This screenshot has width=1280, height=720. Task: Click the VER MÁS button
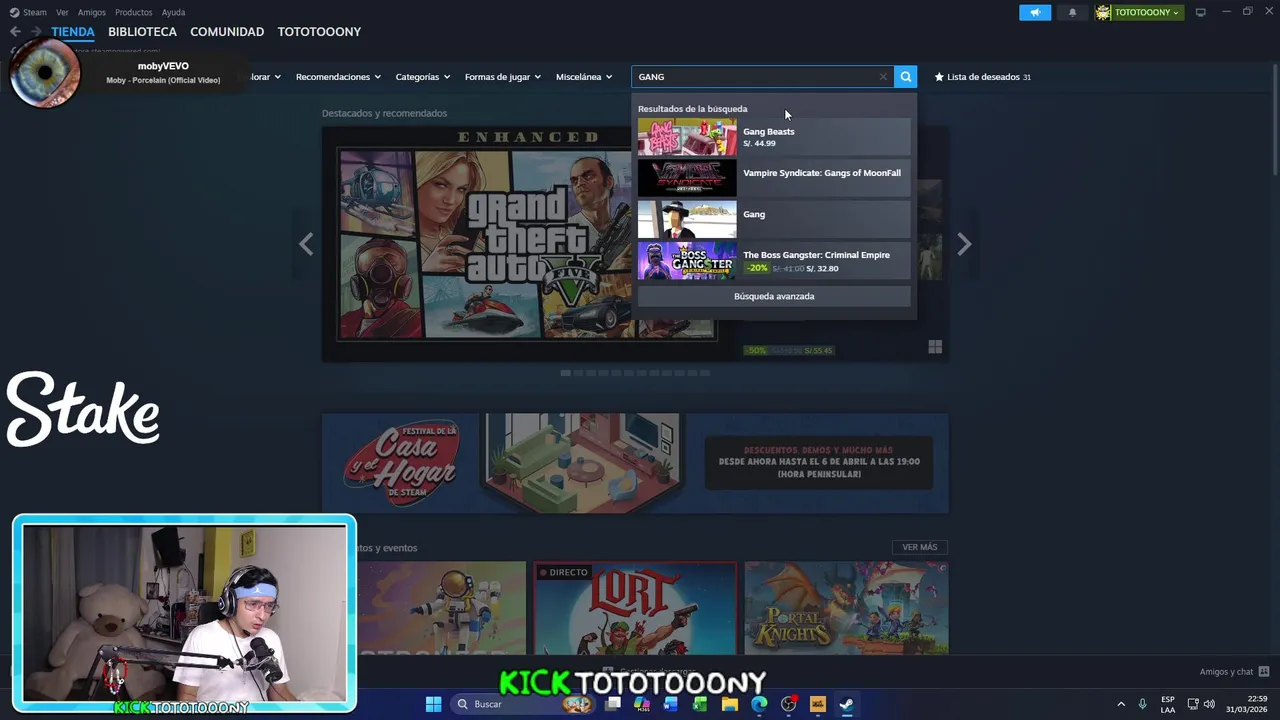click(x=919, y=547)
